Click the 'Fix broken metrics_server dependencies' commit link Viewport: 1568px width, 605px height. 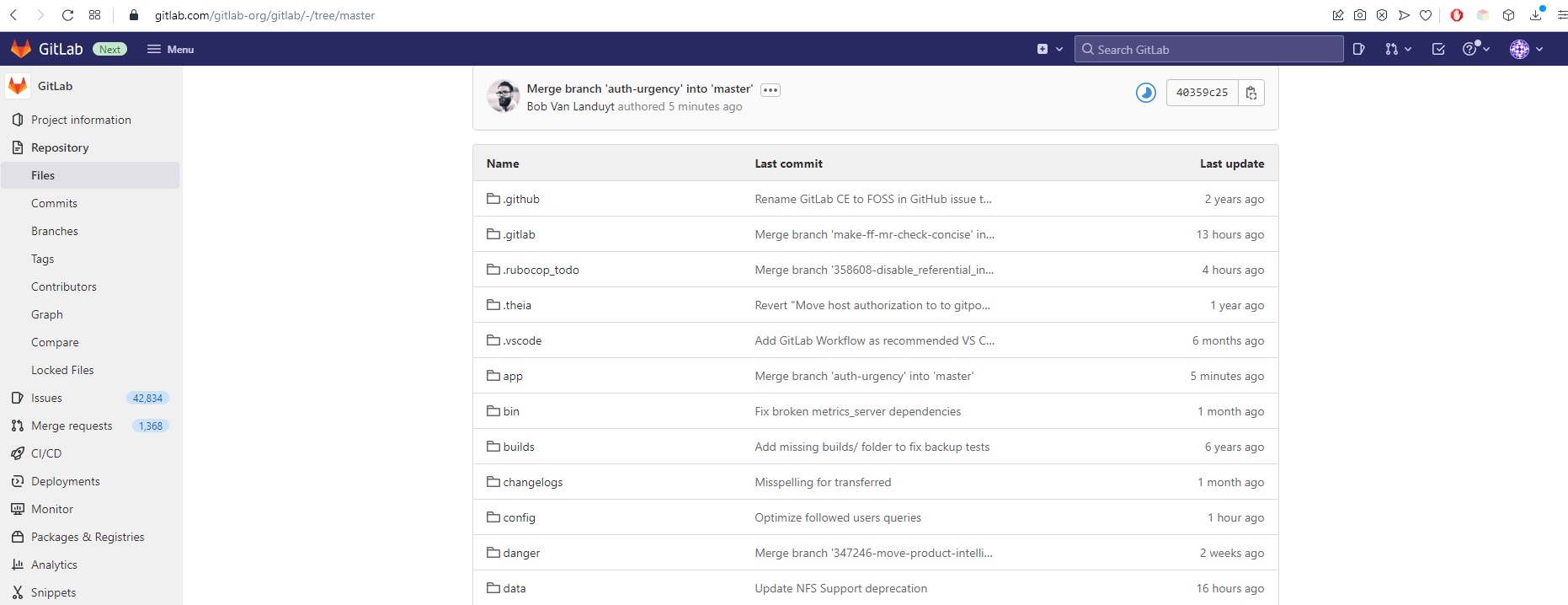(857, 411)
